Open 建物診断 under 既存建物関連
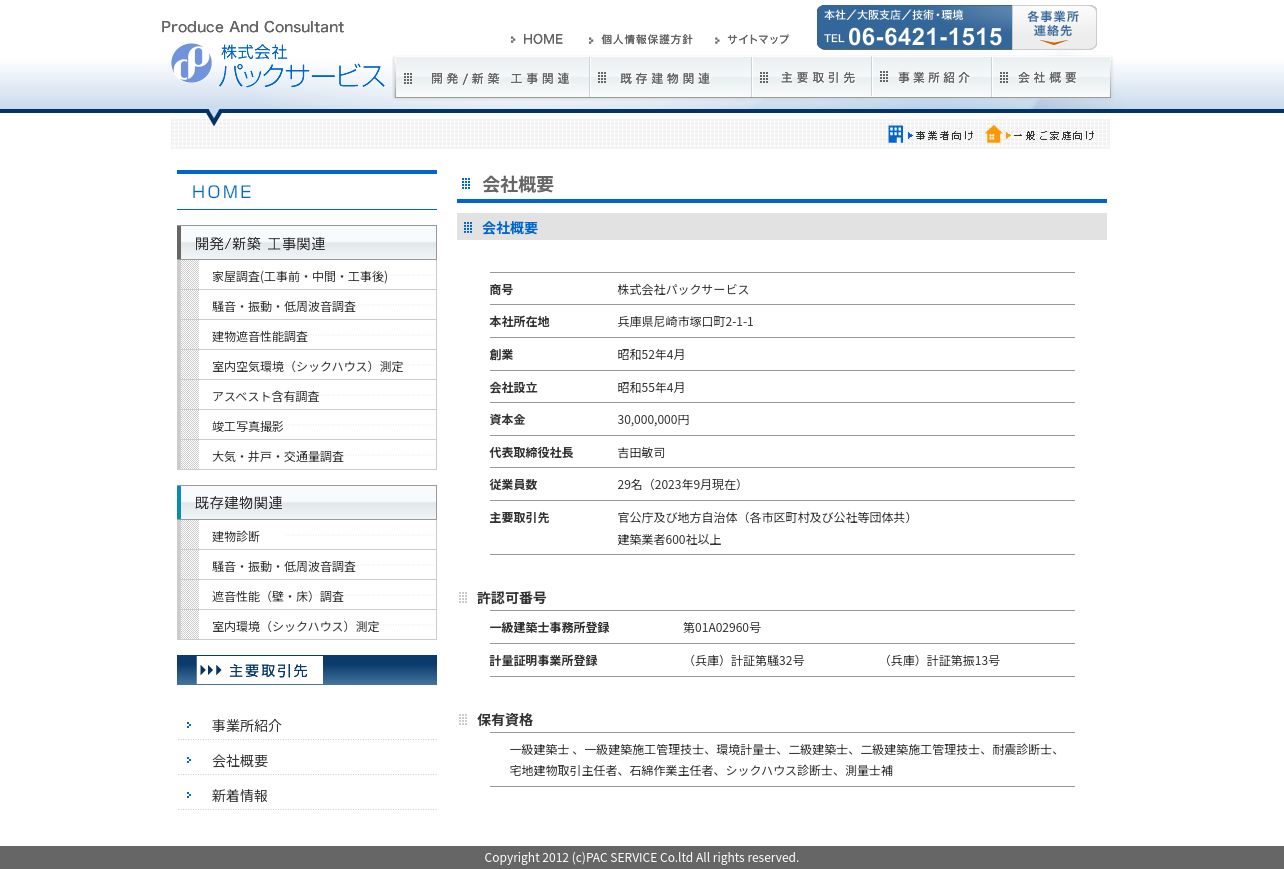The height and width of the screenshot is (869, 1284). coord(235,536)
